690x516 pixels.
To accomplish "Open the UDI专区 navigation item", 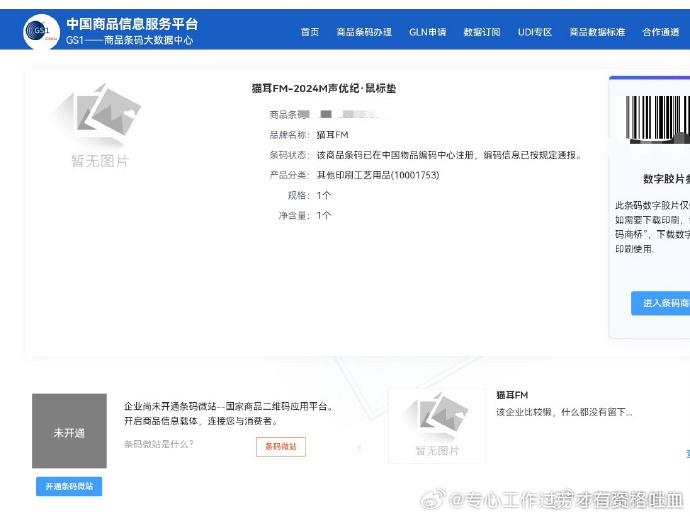I will click(535, 32).
